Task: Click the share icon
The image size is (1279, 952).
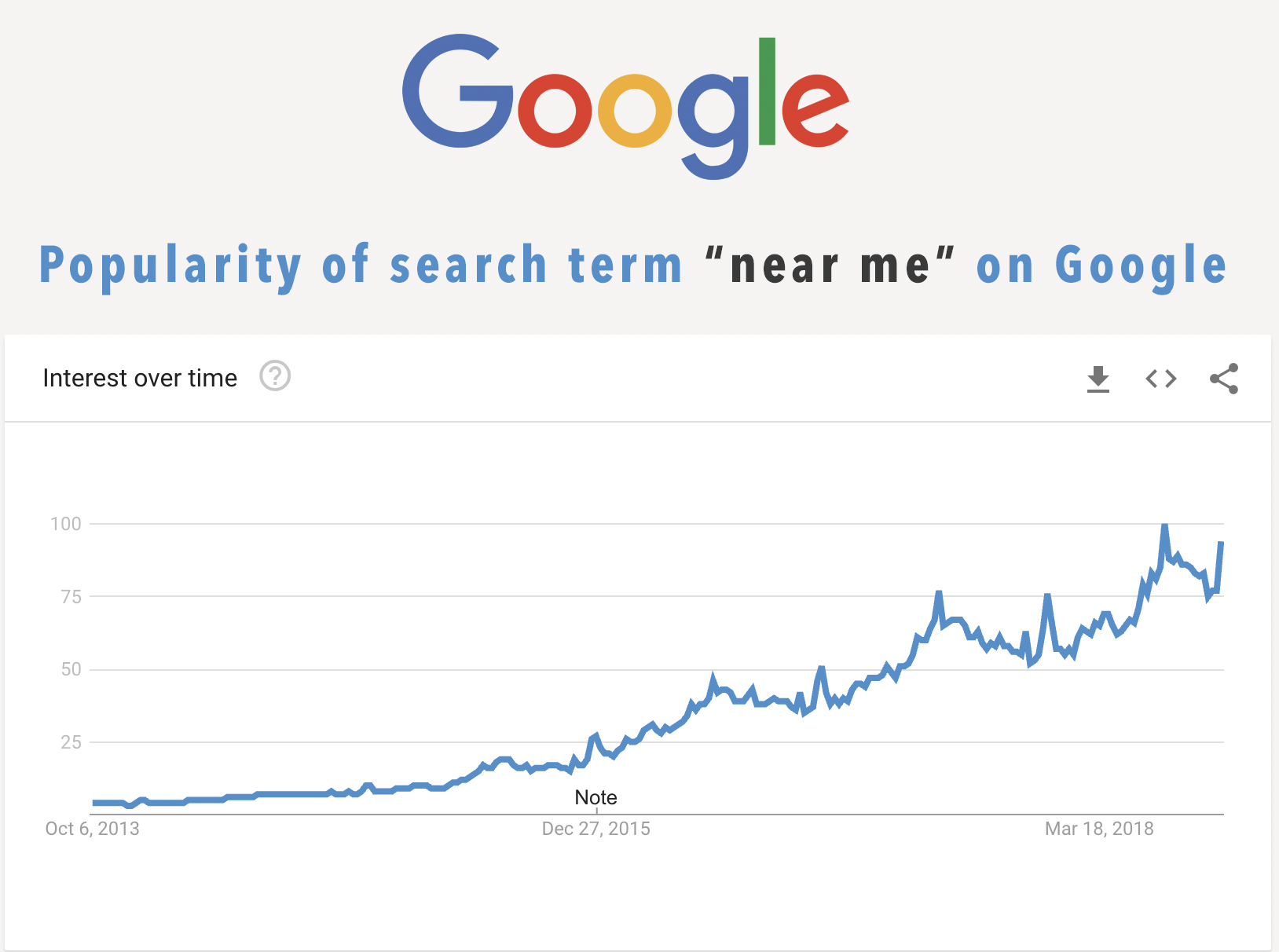Action: coord(1224,379)
